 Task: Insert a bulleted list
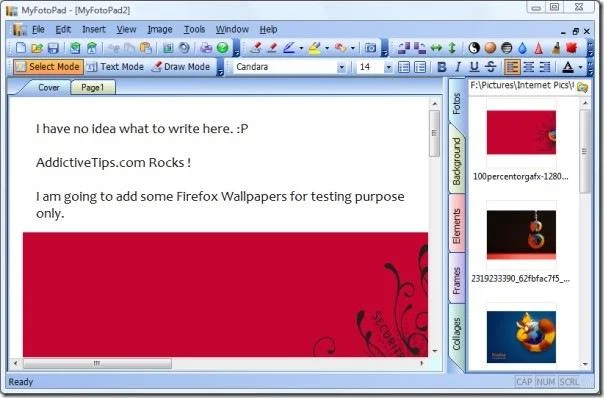pyautogui.click(x=404, y=67)
